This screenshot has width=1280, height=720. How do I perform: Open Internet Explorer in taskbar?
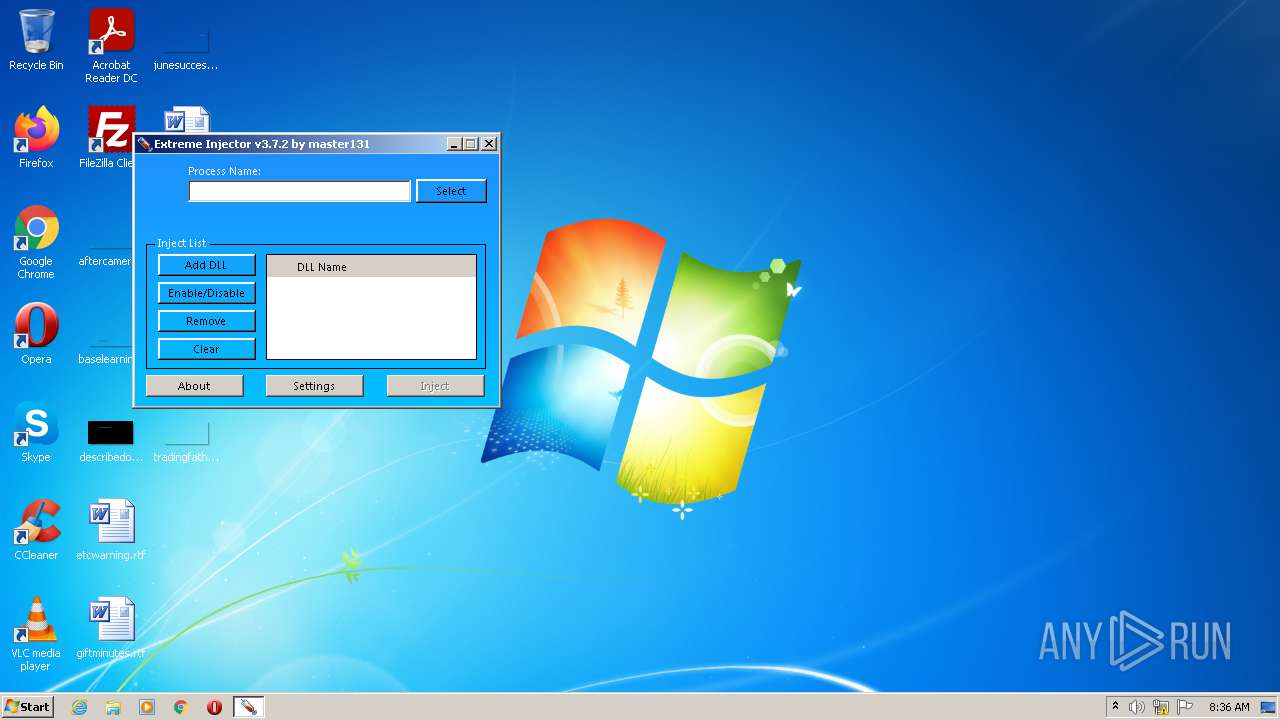[x=79, y=707]
